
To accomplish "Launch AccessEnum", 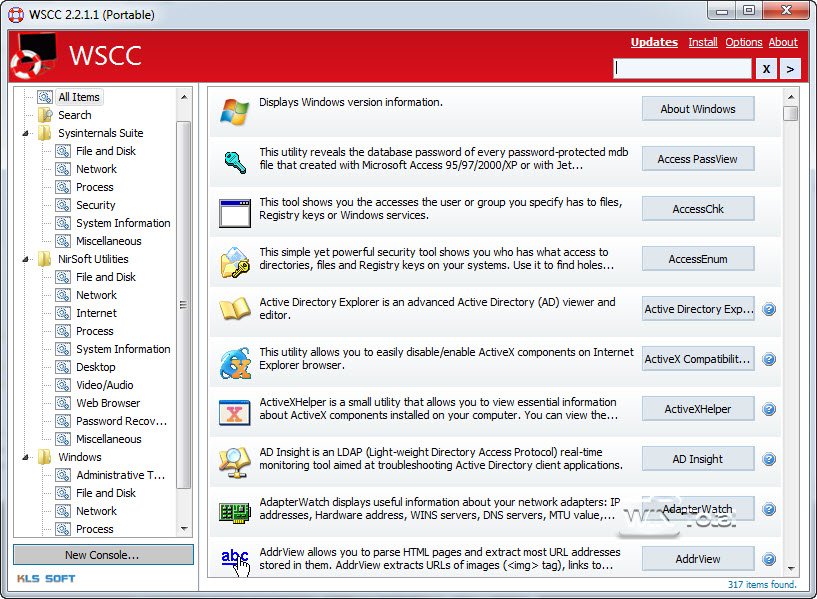I will pos(698,259).
